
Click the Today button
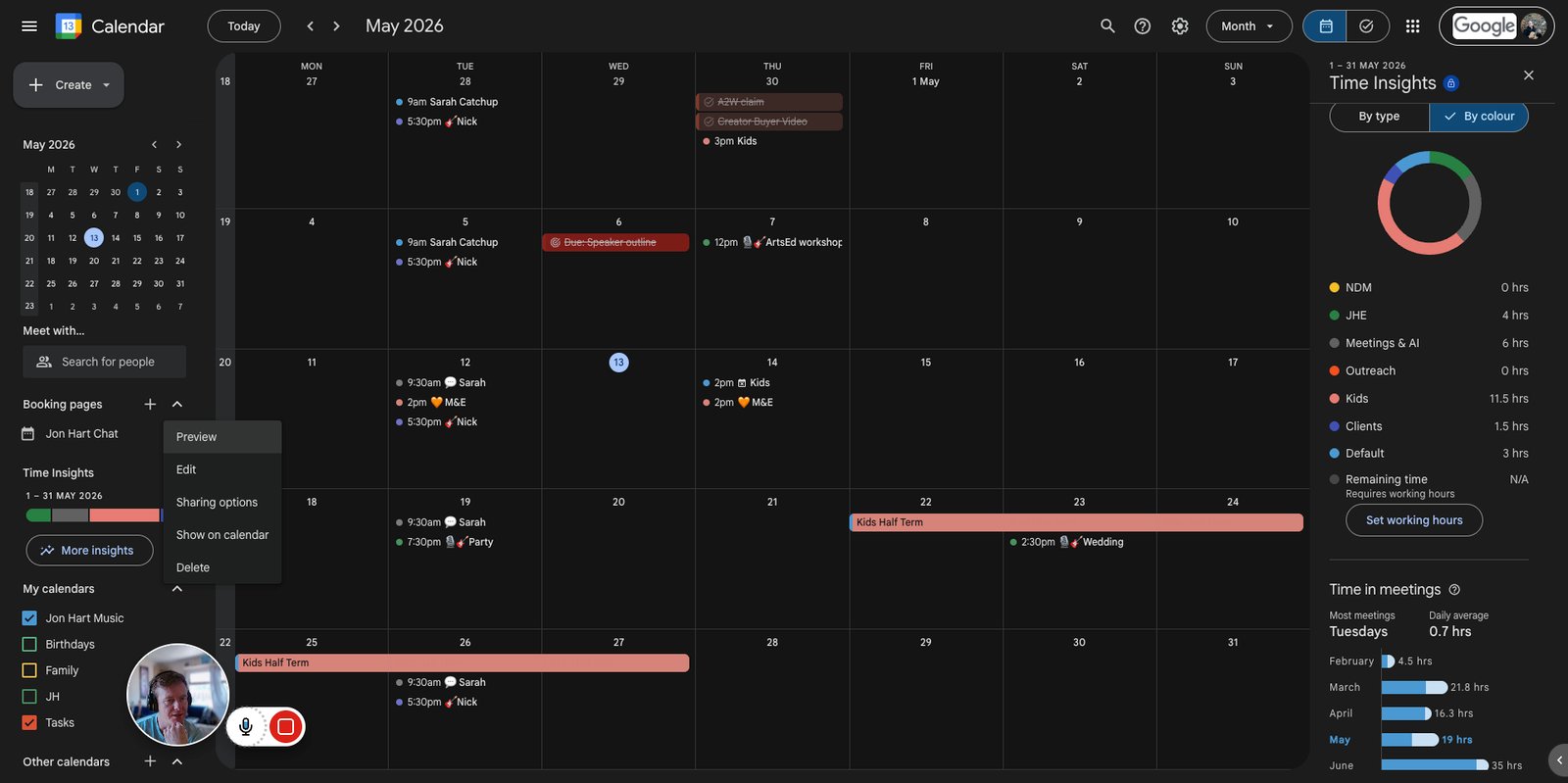[x=244, y=26]
